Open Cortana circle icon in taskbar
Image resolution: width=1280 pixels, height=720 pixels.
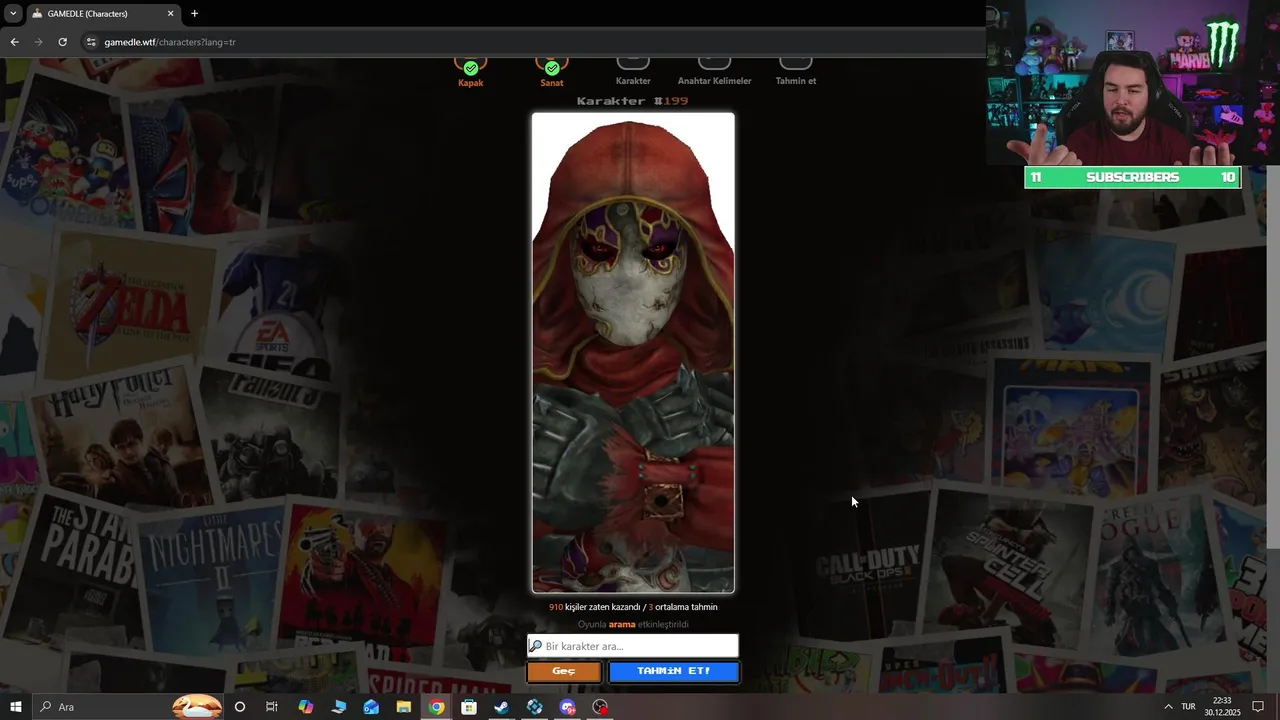click(240, 707)
